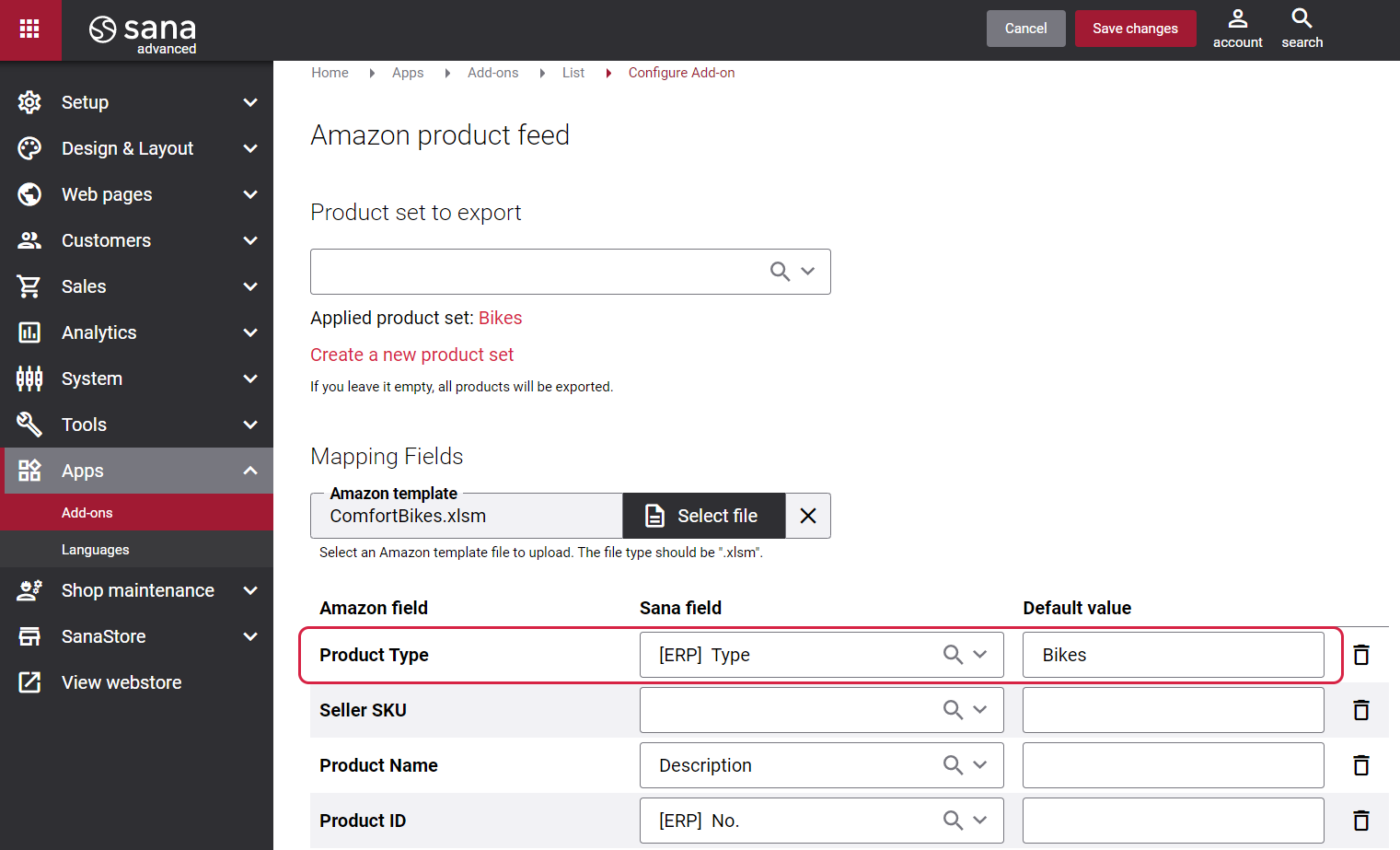1400x850 pixels.
Task: Click the Customers people icon
Action: (29, 240)
